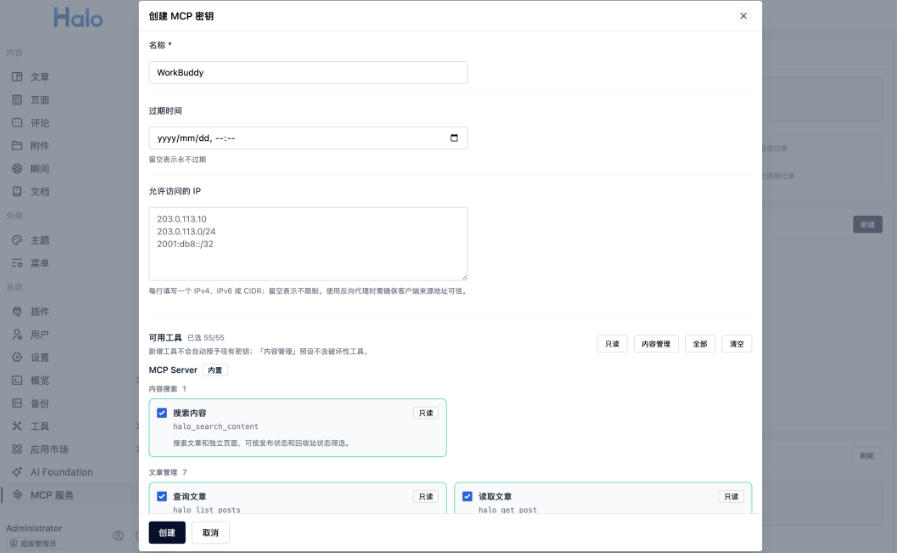Click the 新建 button behind the dialog
Image resolution: width=897 pixels, height=553 pixels.
[x=867, y=224]
